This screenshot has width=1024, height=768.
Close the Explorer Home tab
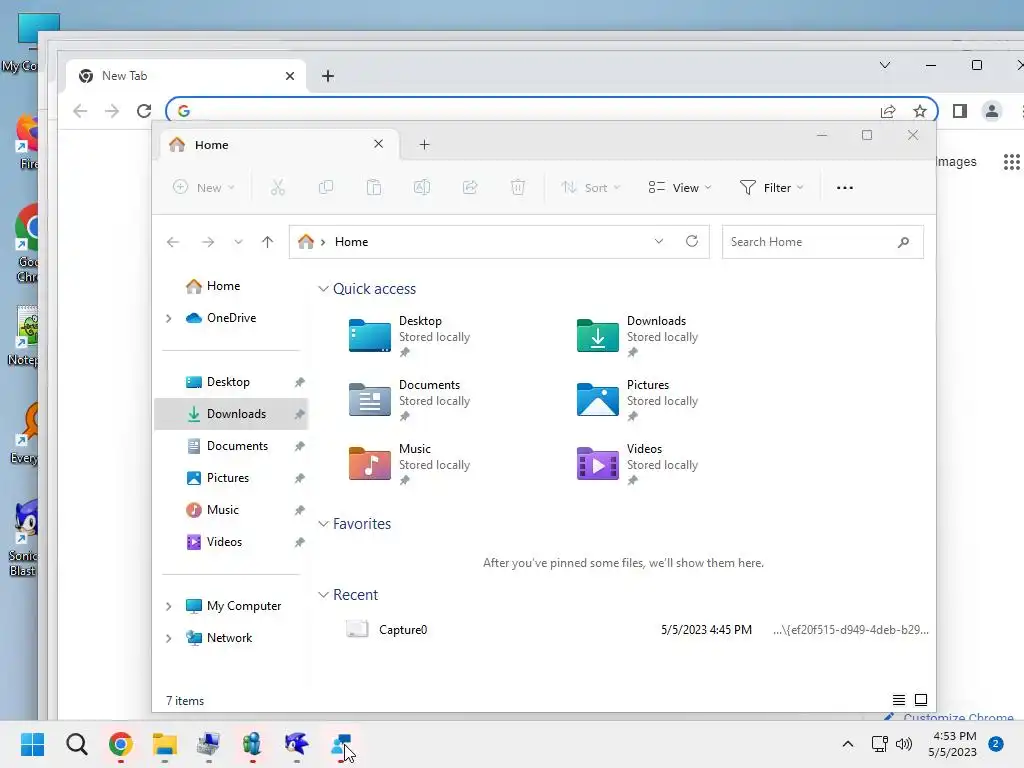[378, 144]
